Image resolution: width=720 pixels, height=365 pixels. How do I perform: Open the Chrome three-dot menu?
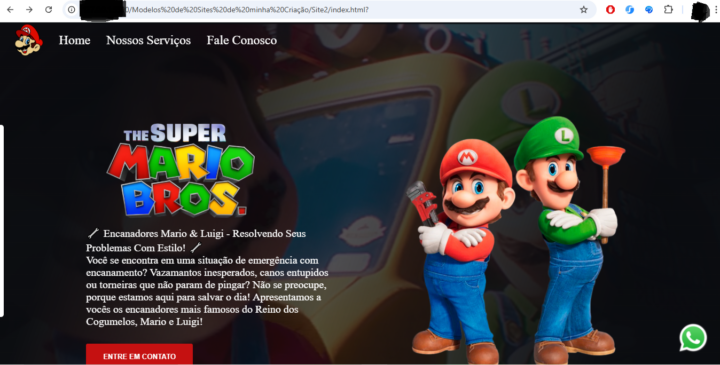click(716, 10)
